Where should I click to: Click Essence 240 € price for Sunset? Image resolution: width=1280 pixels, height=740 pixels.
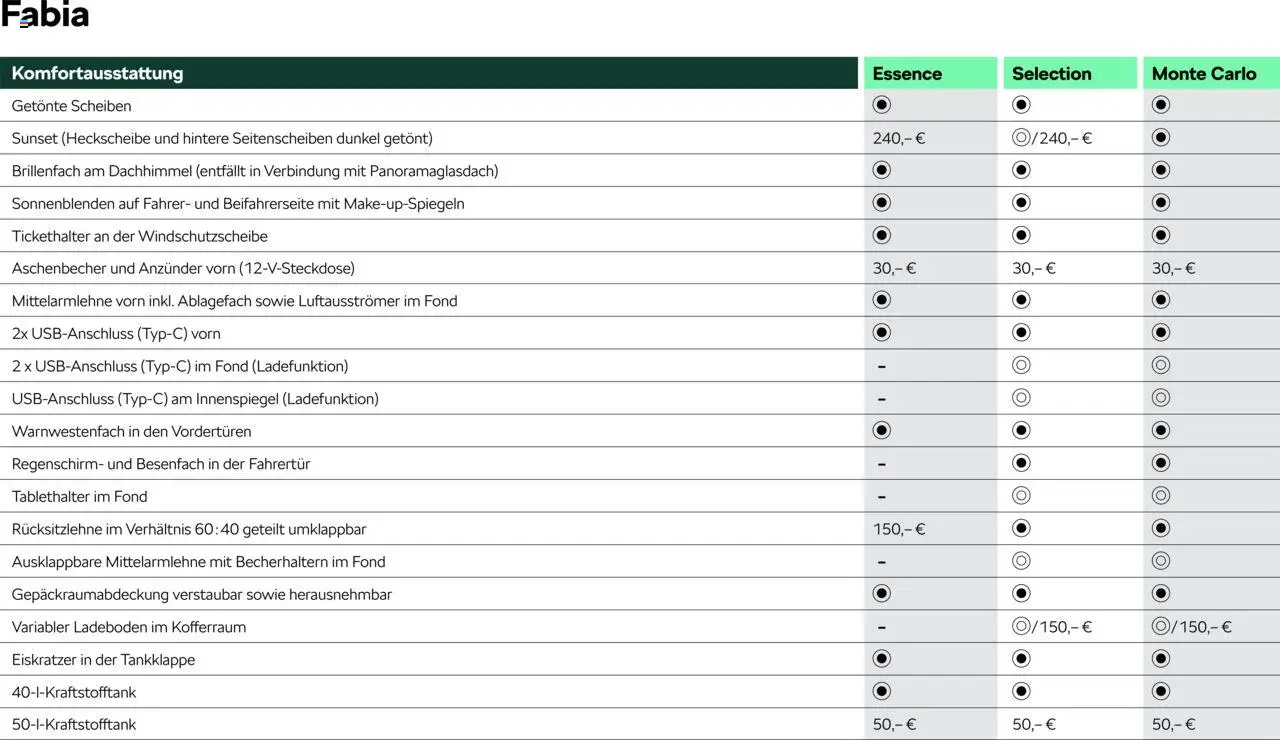coord(899,138)
